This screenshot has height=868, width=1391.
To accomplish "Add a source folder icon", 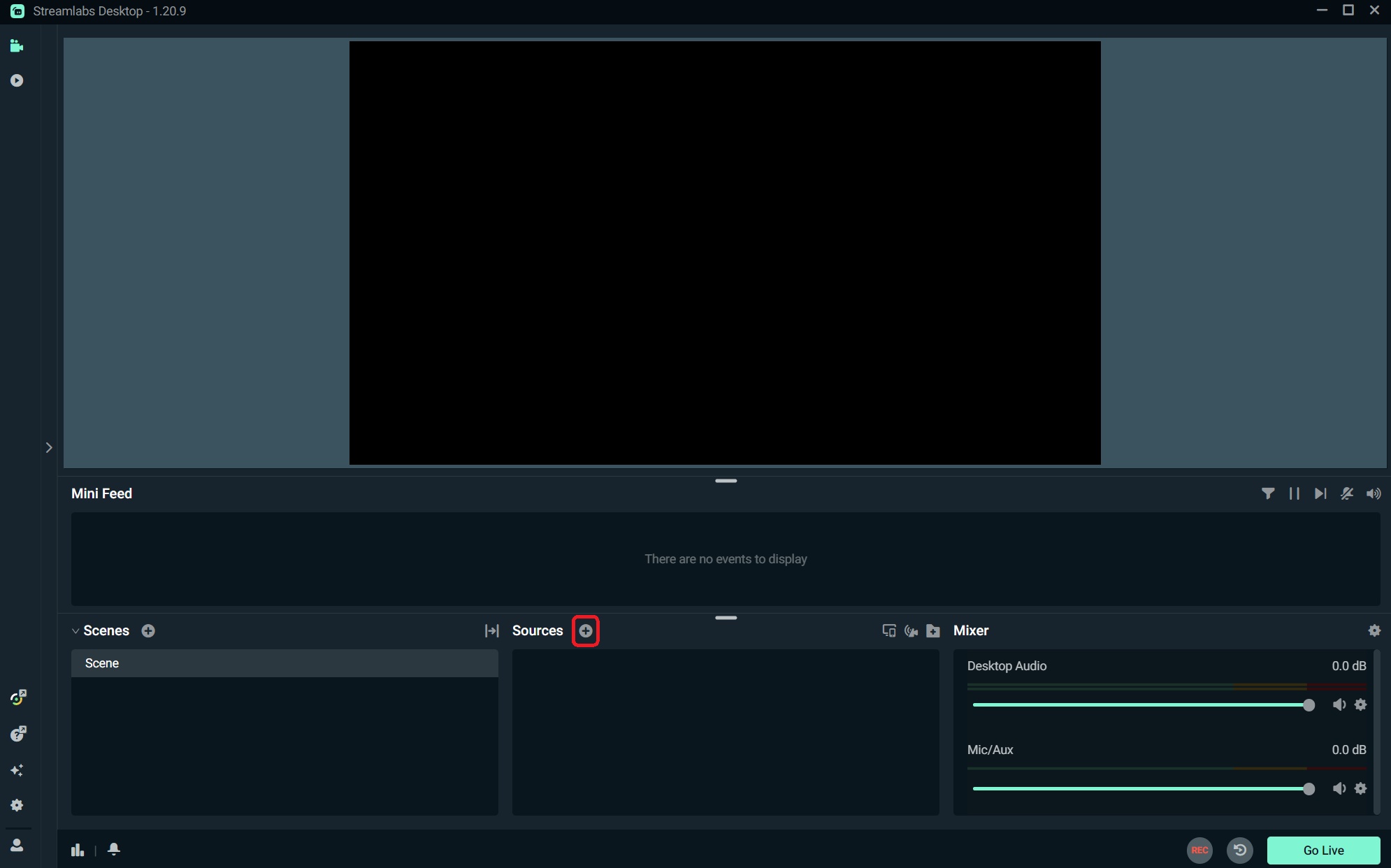I will 933,631.
